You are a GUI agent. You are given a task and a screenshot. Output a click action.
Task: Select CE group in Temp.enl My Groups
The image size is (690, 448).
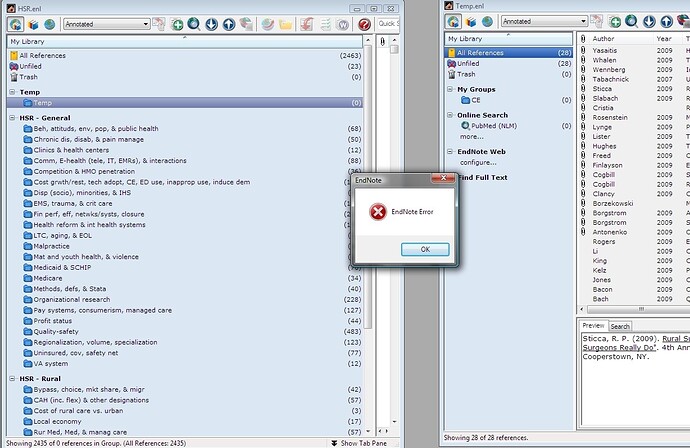tap(509, 100)
